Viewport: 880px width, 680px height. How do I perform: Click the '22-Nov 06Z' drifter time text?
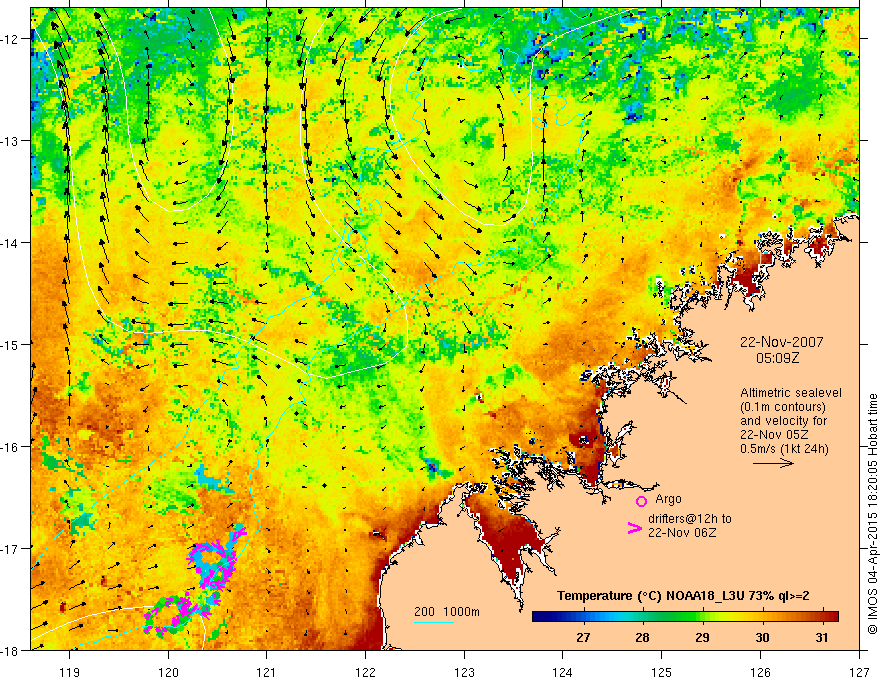pyautogui.click(x=682, y=533)
